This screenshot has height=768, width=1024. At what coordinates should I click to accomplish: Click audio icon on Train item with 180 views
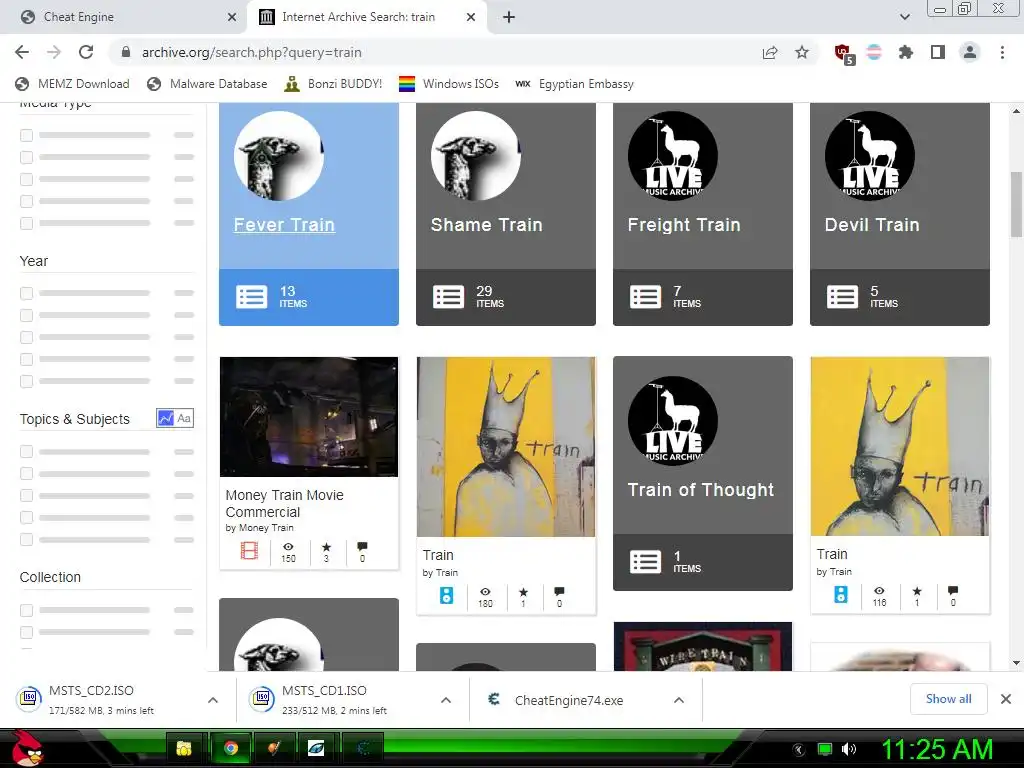(447, 595)
